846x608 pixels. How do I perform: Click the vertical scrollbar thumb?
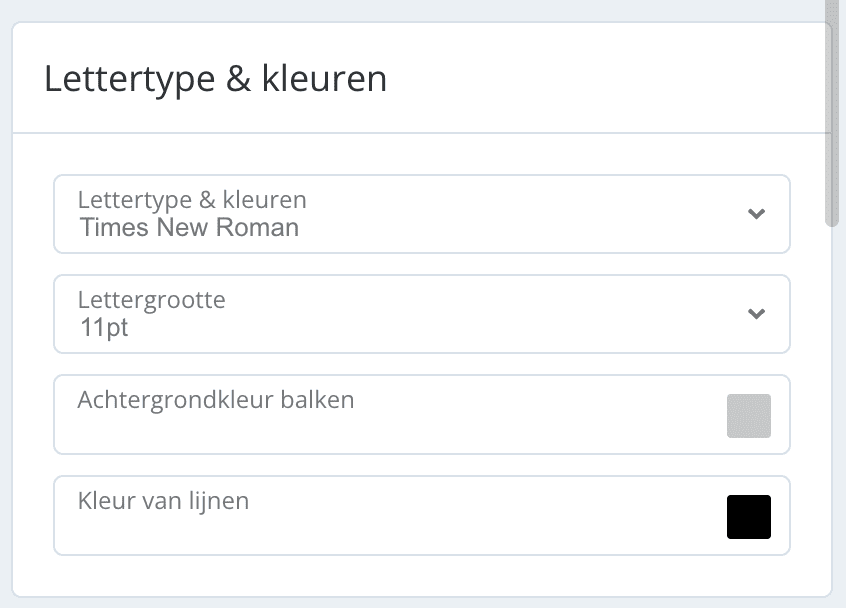click(831, 113)
